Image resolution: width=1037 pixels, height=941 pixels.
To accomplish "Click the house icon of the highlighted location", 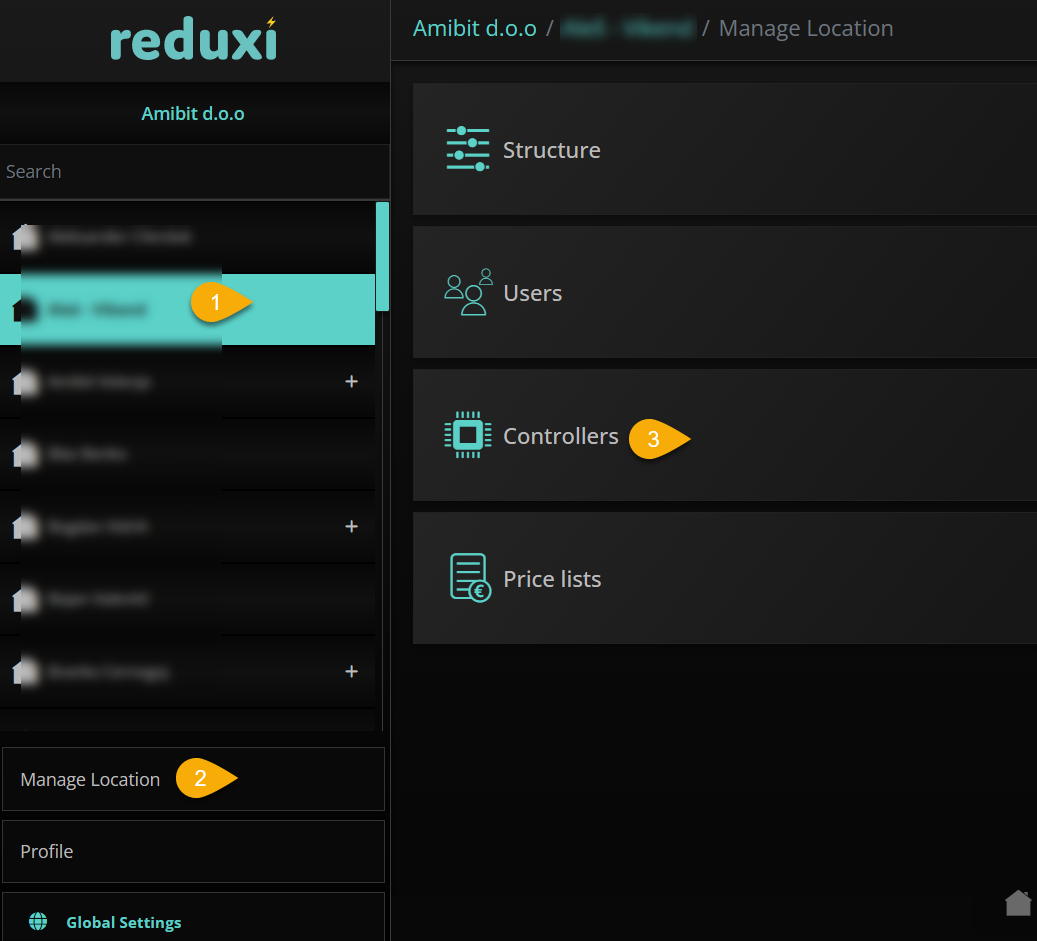I will coord(24,309).
